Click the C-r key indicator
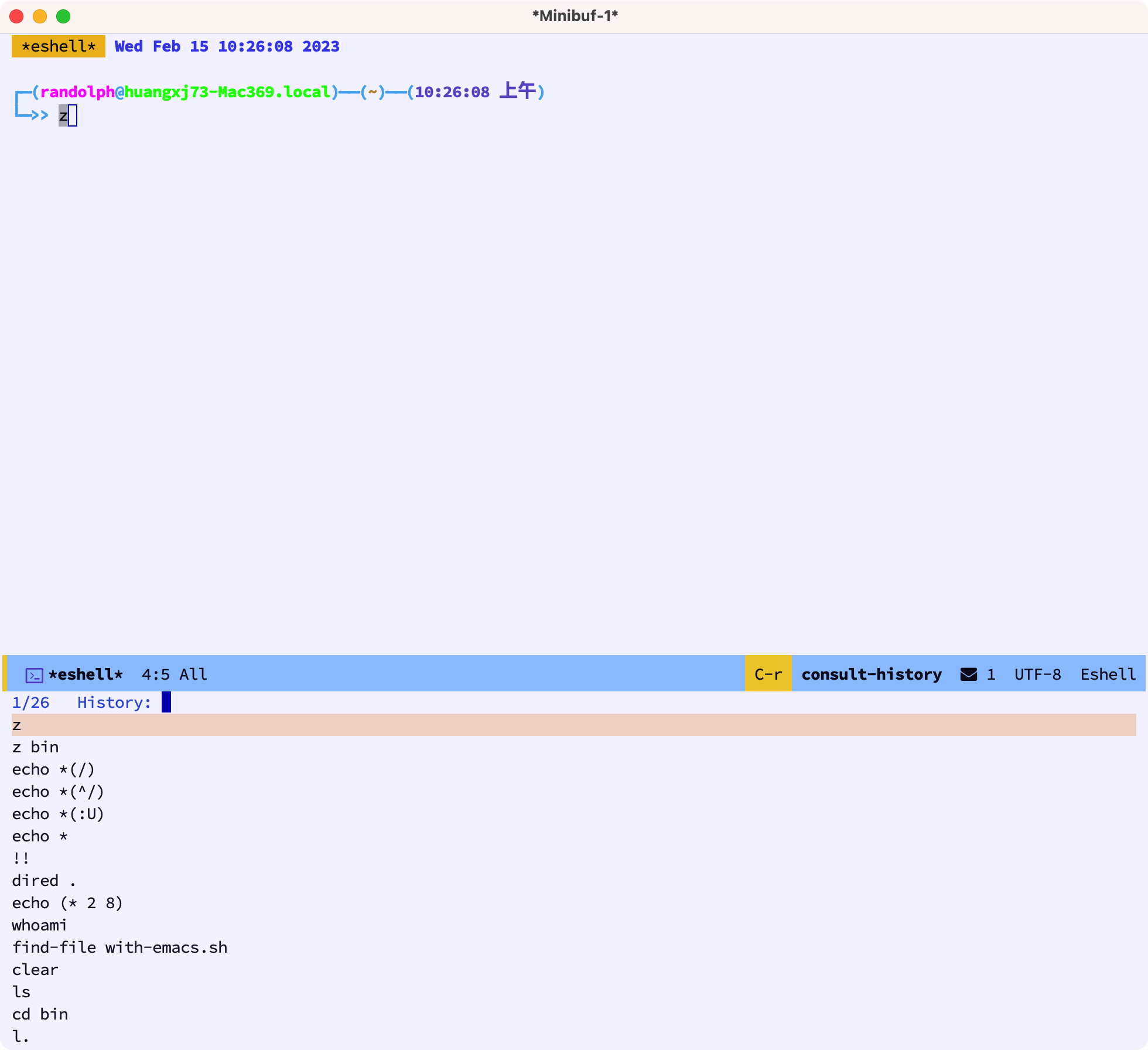 [768, 674]
